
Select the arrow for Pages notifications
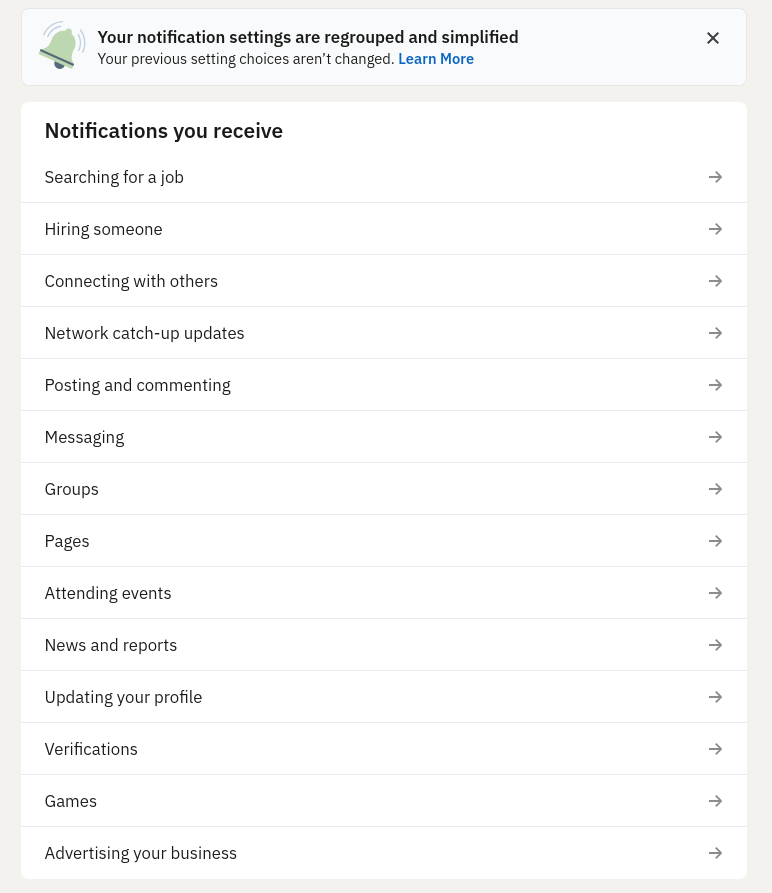point(715,541)
